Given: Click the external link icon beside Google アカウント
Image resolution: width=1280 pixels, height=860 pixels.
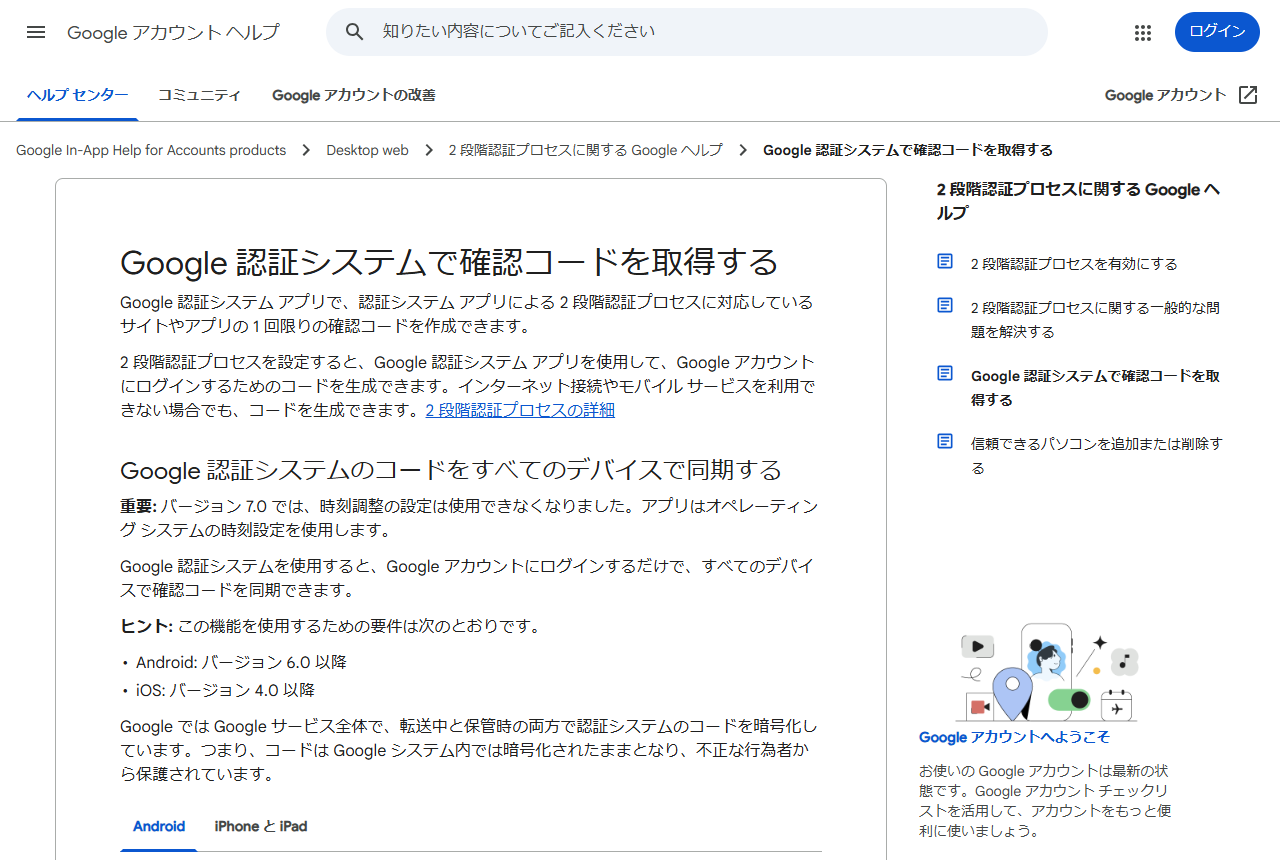Looking at the screenshot, I should (x=1248, y=95).
